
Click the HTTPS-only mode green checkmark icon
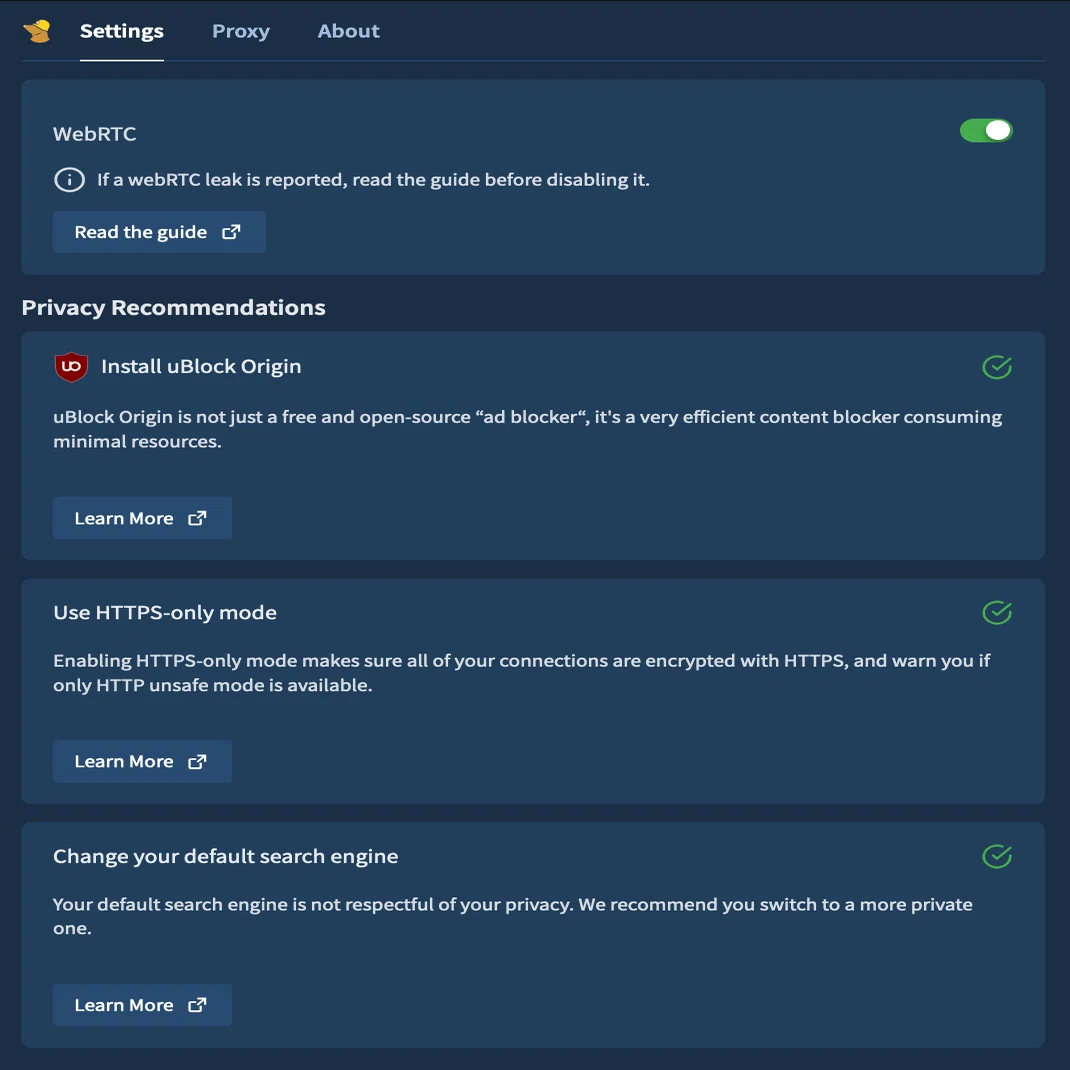click(x=996, y=612)
